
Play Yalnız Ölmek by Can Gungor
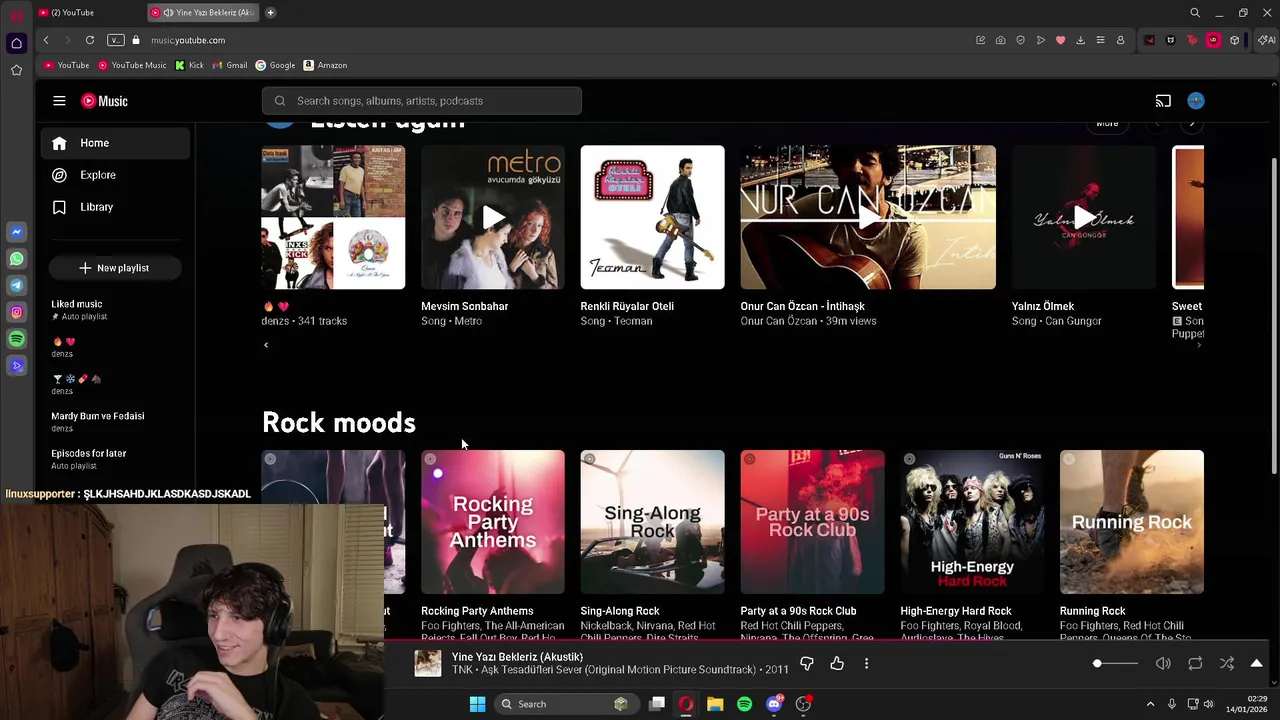point(1084,217)
